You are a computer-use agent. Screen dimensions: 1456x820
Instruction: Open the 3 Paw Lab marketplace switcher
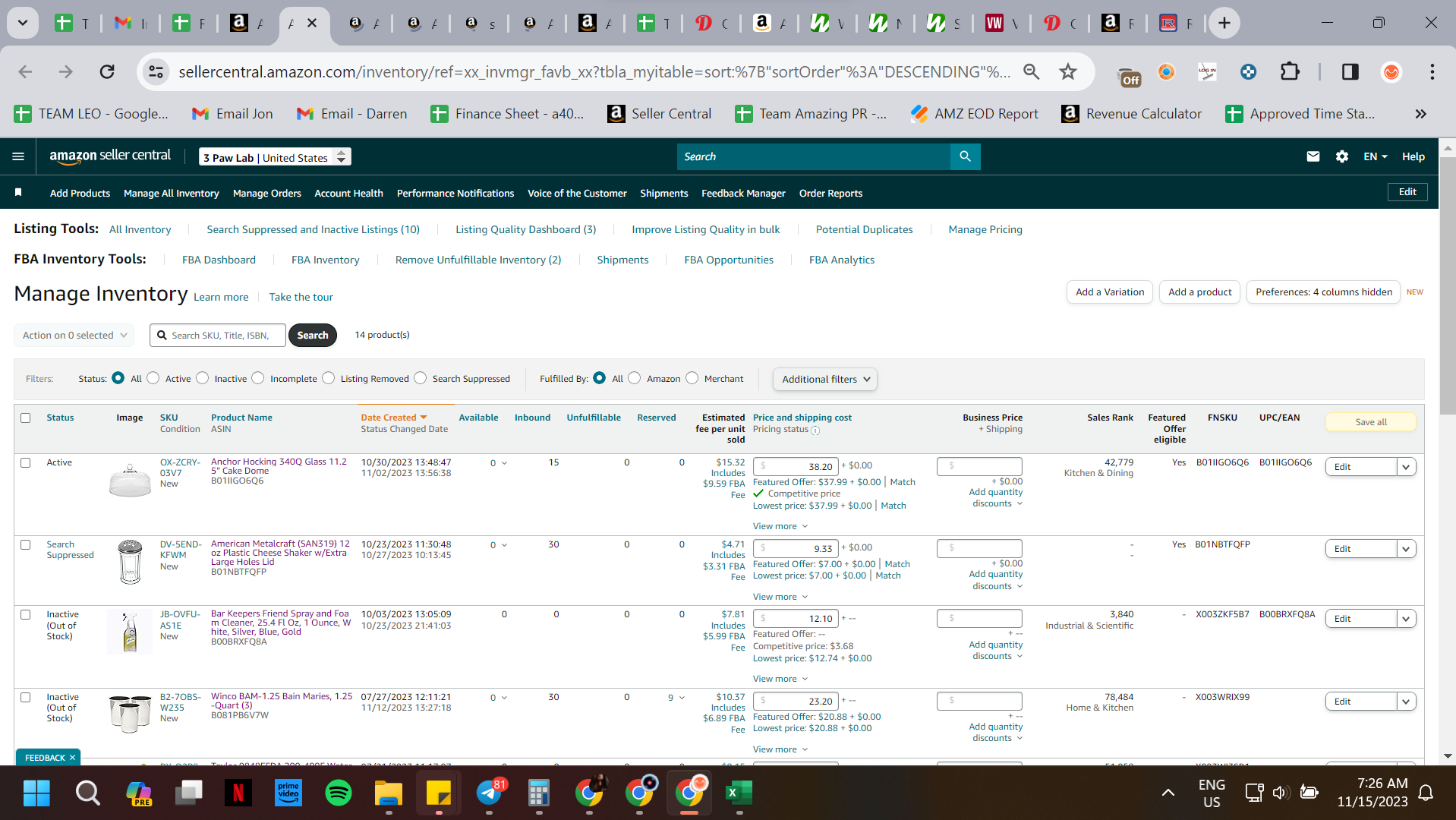275,157
